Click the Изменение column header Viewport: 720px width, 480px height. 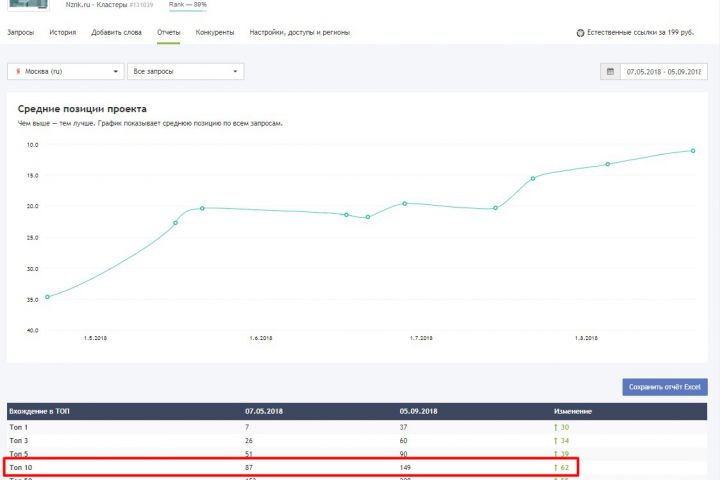pyautogui.click(x=573, y=411)
